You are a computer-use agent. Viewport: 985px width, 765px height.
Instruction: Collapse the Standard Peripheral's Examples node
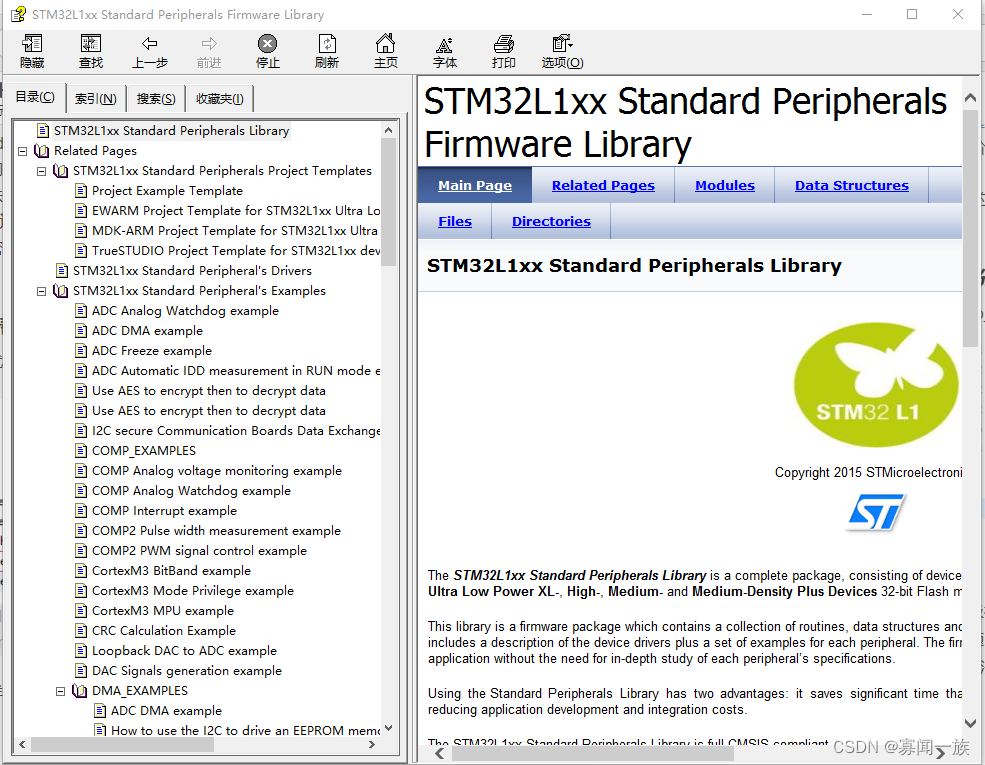41,291
